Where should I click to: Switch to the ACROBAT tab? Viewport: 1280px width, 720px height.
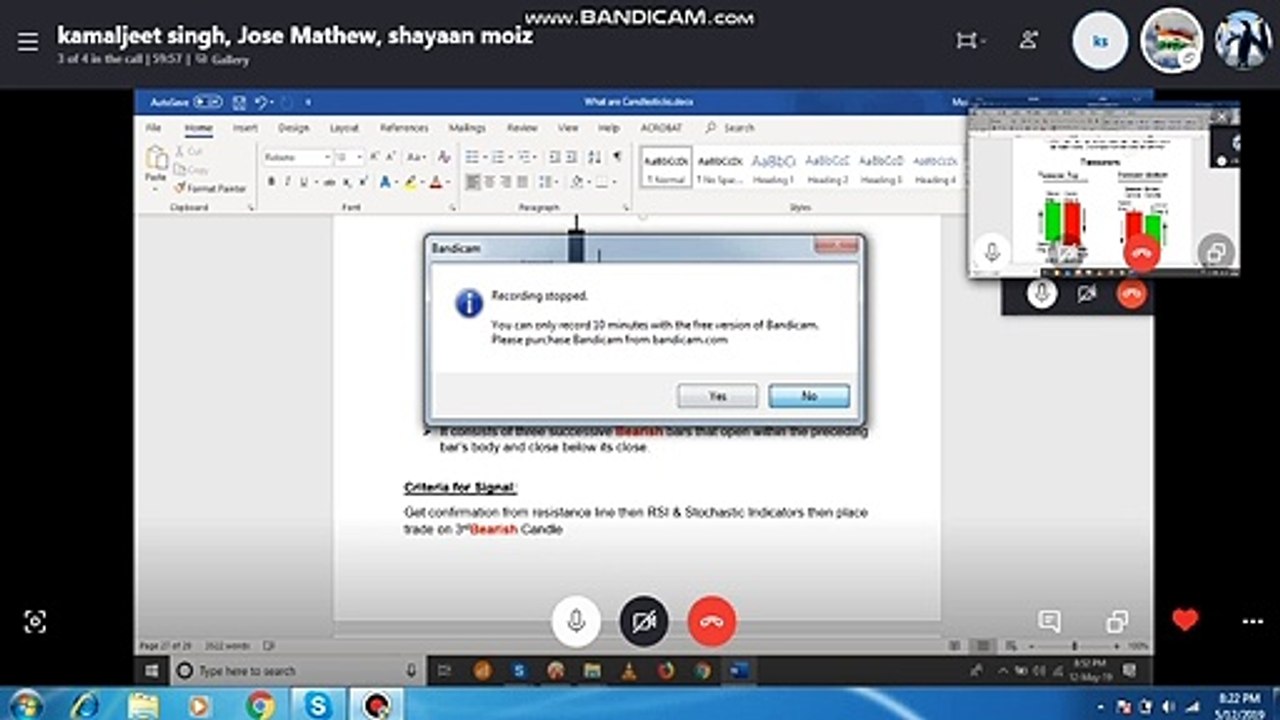662,128
